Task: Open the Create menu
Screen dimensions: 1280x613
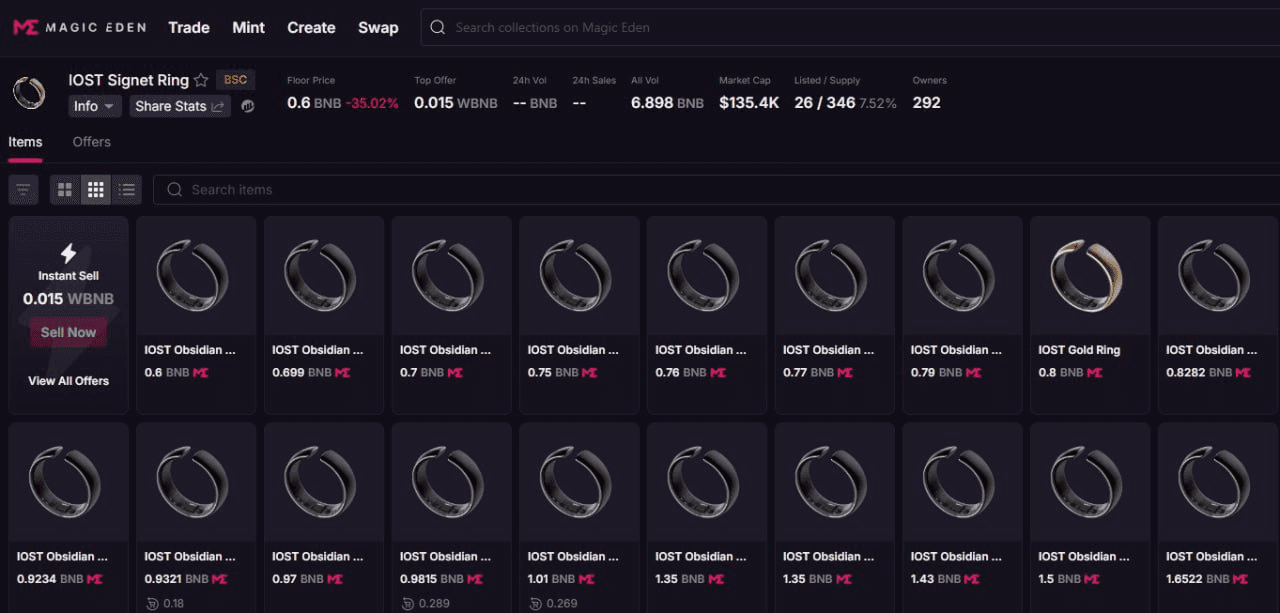Action: [x=311, y=27]
